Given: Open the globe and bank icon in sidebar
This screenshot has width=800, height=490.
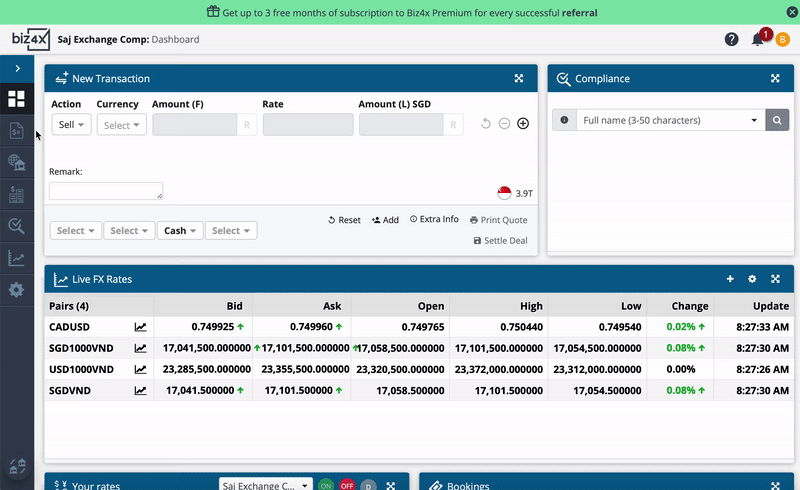Looking at the screenshot, I should [x=16, y=163].
